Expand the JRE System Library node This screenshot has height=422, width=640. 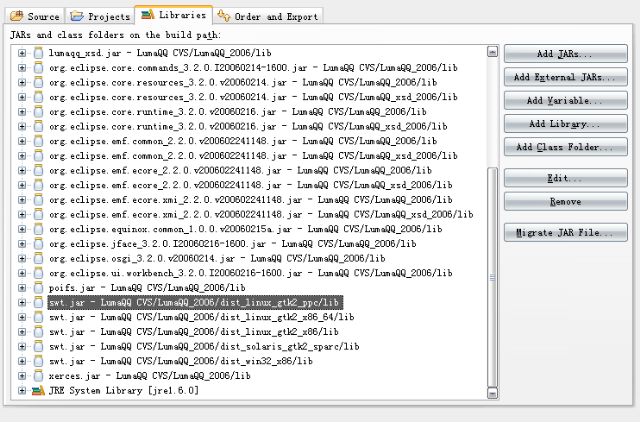(22, 391)
